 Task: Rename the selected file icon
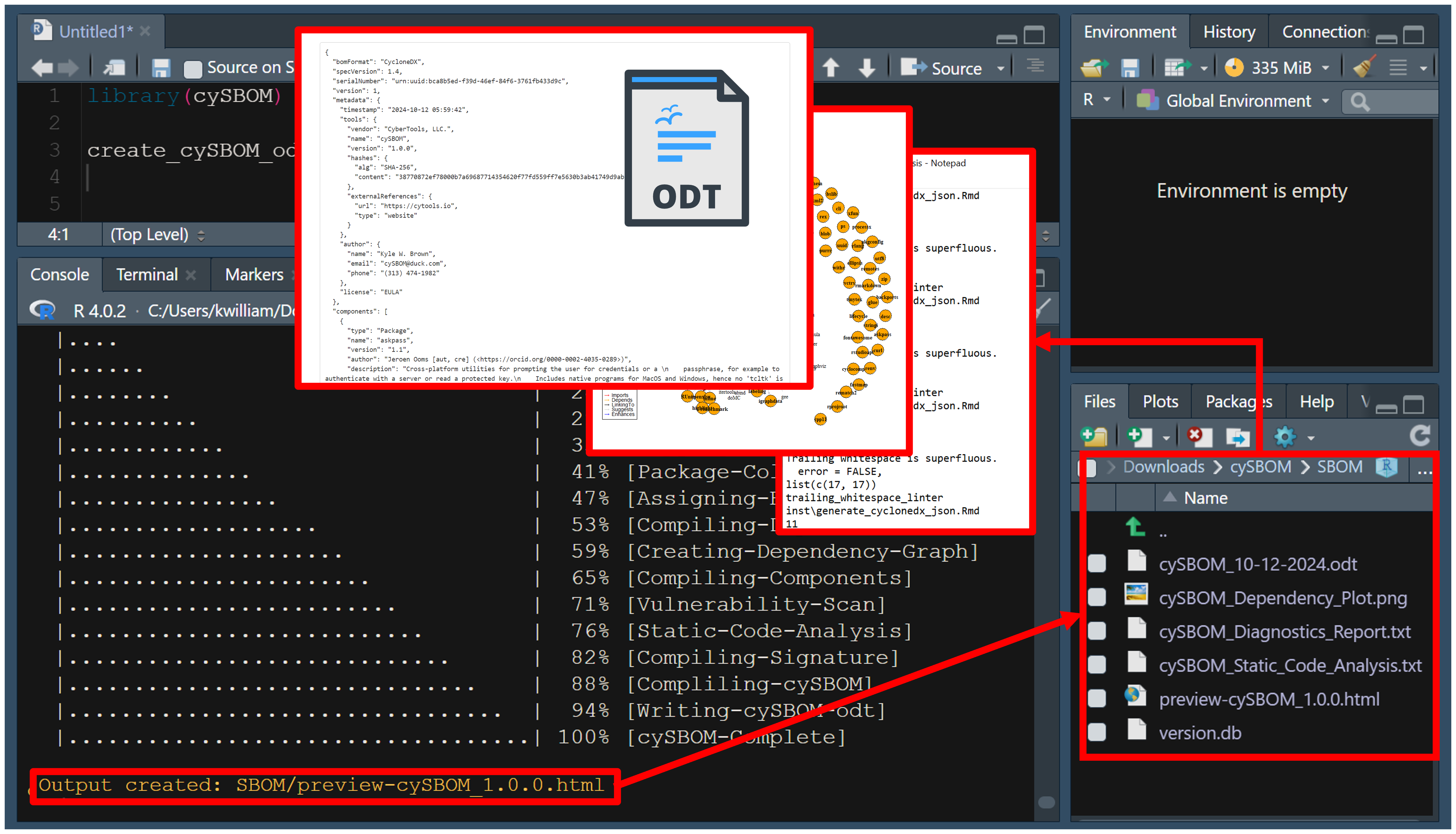coord(1238,437)
